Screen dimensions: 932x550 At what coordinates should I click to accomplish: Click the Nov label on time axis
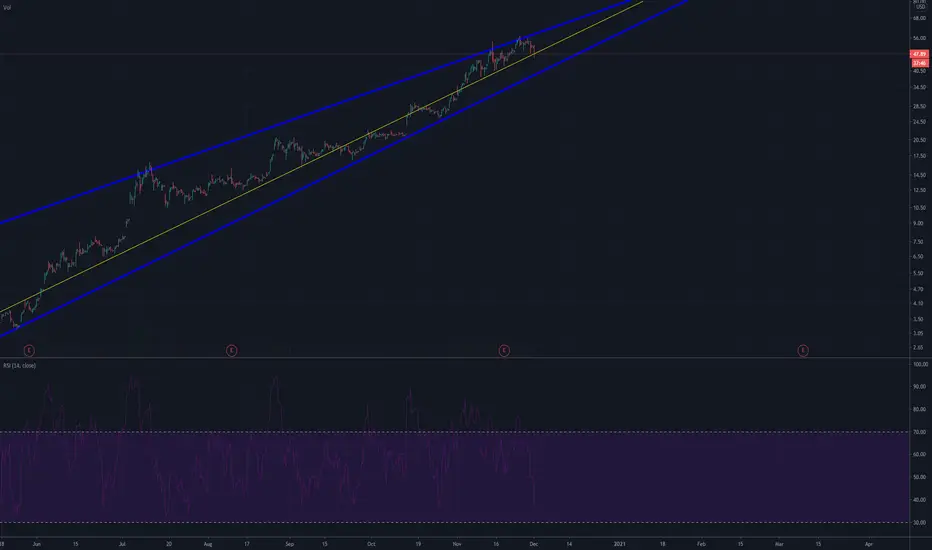pyautogui.click(x=456, y=543)
